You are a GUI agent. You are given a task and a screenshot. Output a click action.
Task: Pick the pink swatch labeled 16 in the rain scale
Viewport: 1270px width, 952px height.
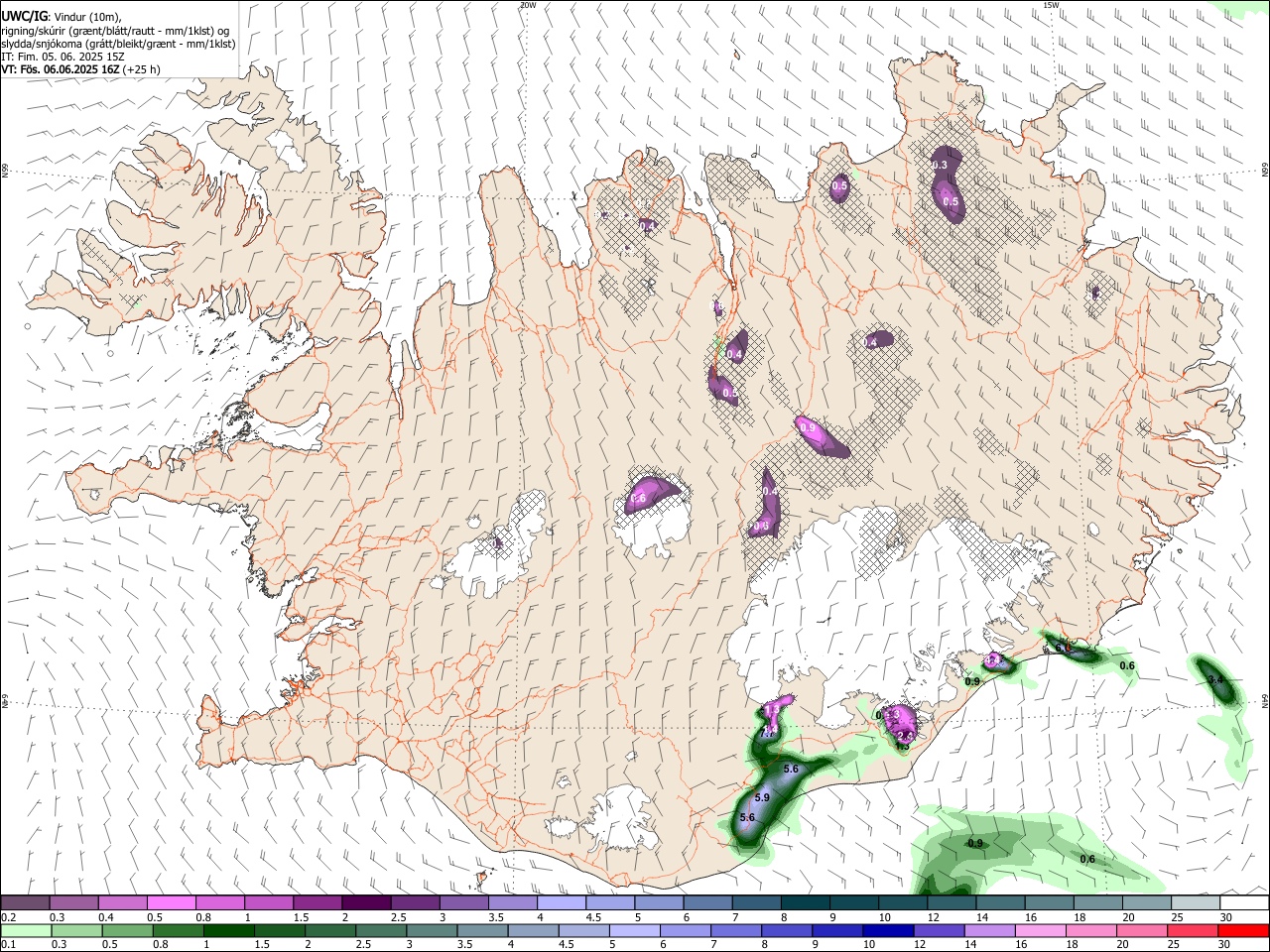pyautogui.click(x=1041, y=930)
